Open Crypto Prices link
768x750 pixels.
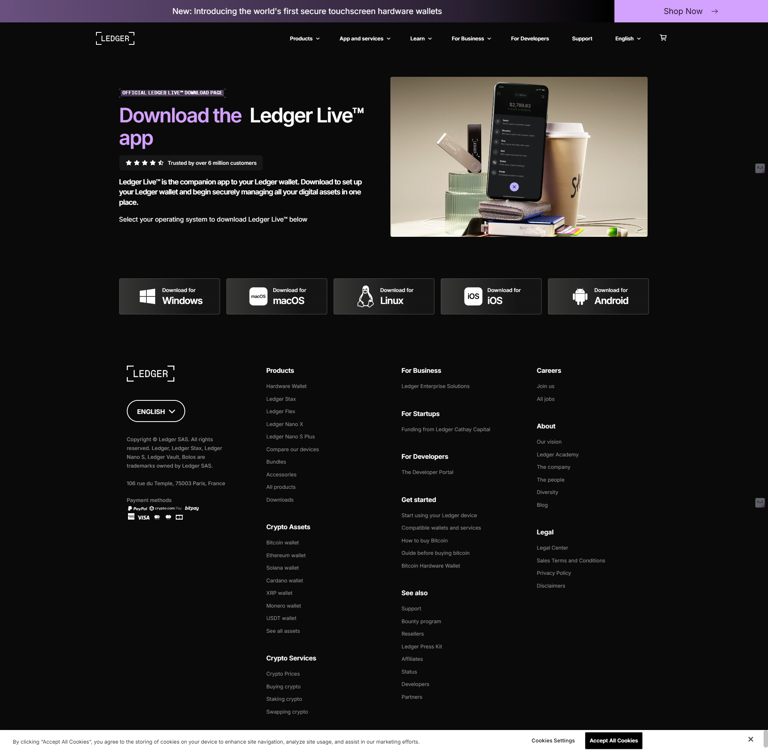pos(283,674)
